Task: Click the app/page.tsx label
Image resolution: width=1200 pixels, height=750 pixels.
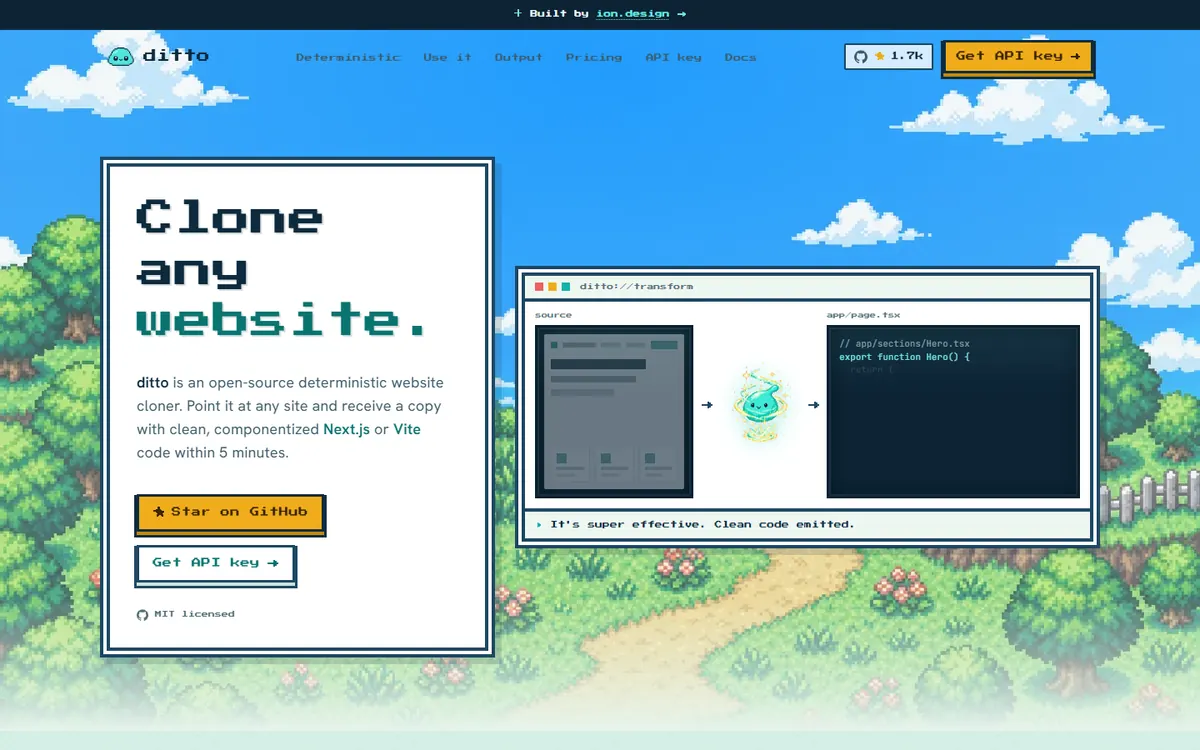Action: coord(864,315)
